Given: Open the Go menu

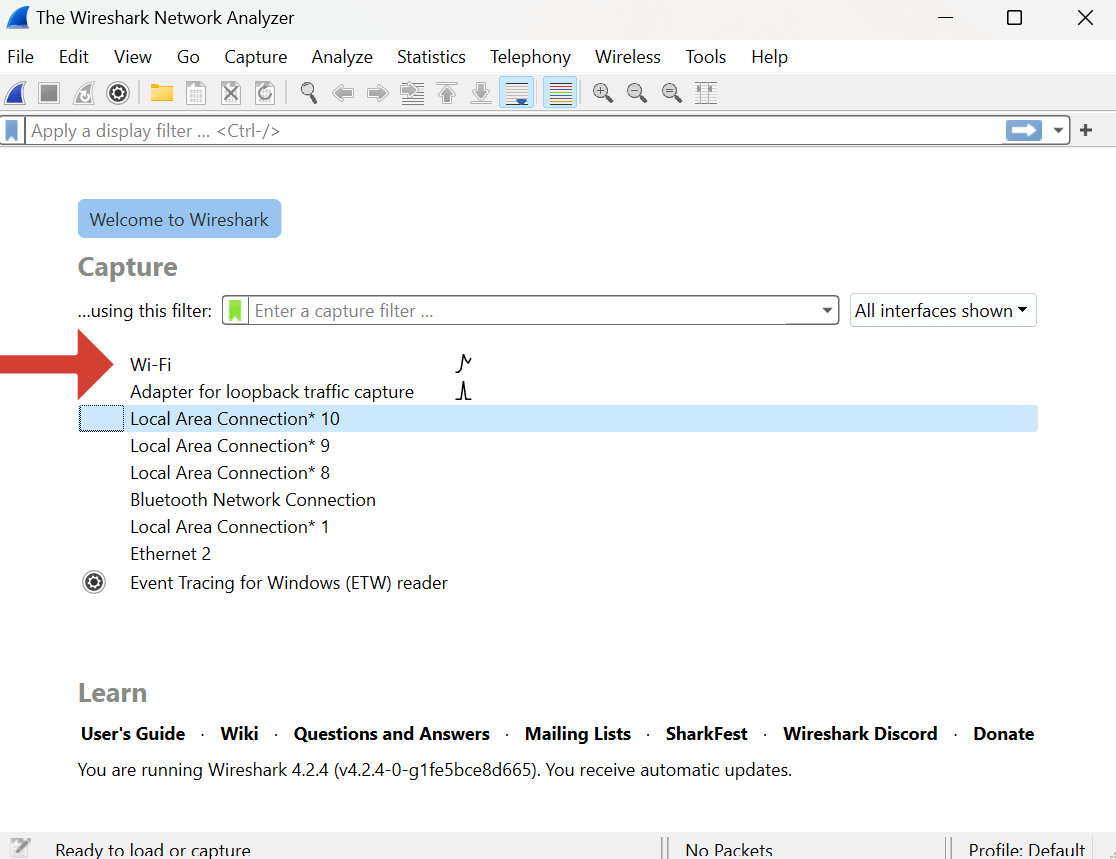Looking at the screenshot, I should [x=188, y=57].
